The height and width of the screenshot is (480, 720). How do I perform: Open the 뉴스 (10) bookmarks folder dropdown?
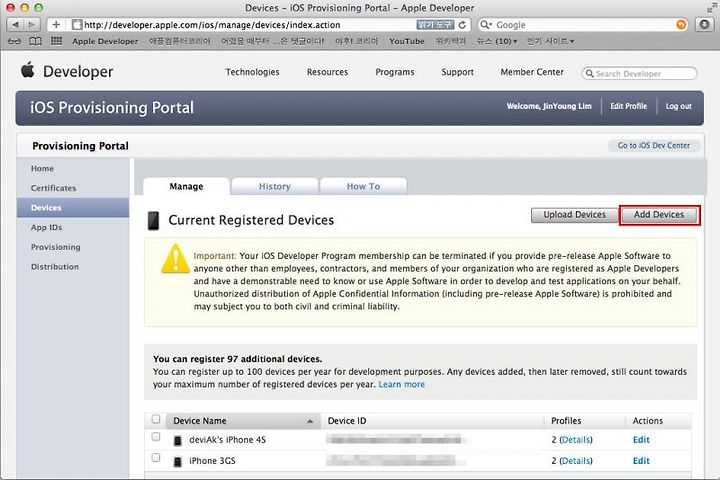497,41
